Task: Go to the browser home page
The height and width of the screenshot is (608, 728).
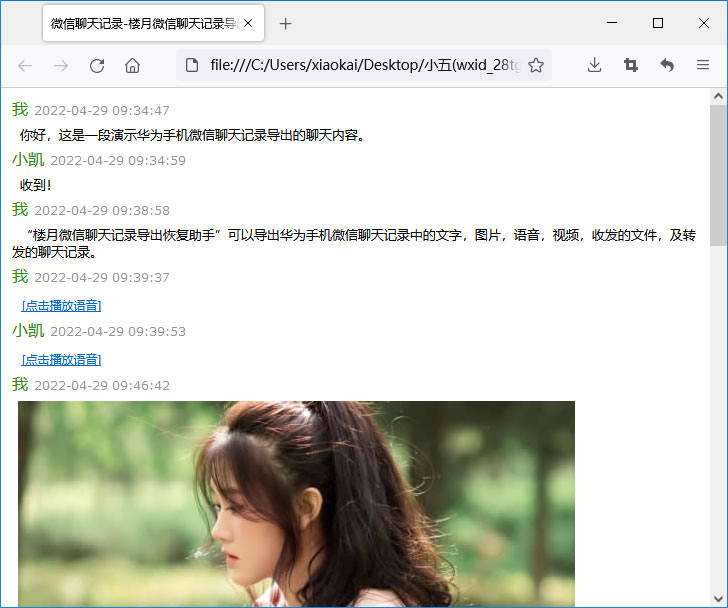Action: (132, 65)
